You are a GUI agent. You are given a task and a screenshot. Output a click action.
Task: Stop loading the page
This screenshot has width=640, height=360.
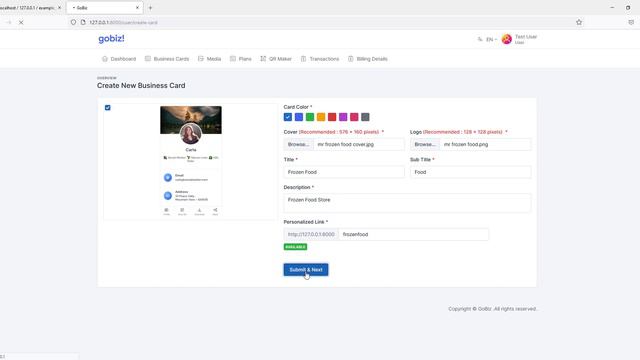[21, 22]
